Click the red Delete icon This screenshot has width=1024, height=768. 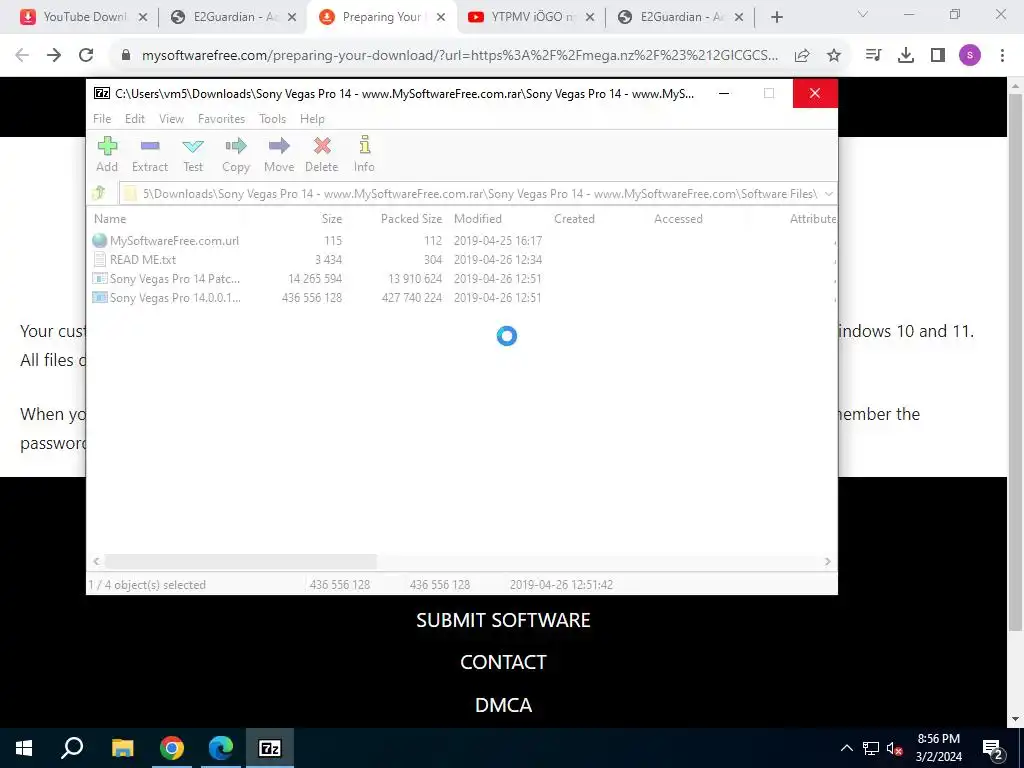pyautogui.click(x=321, y=154)
